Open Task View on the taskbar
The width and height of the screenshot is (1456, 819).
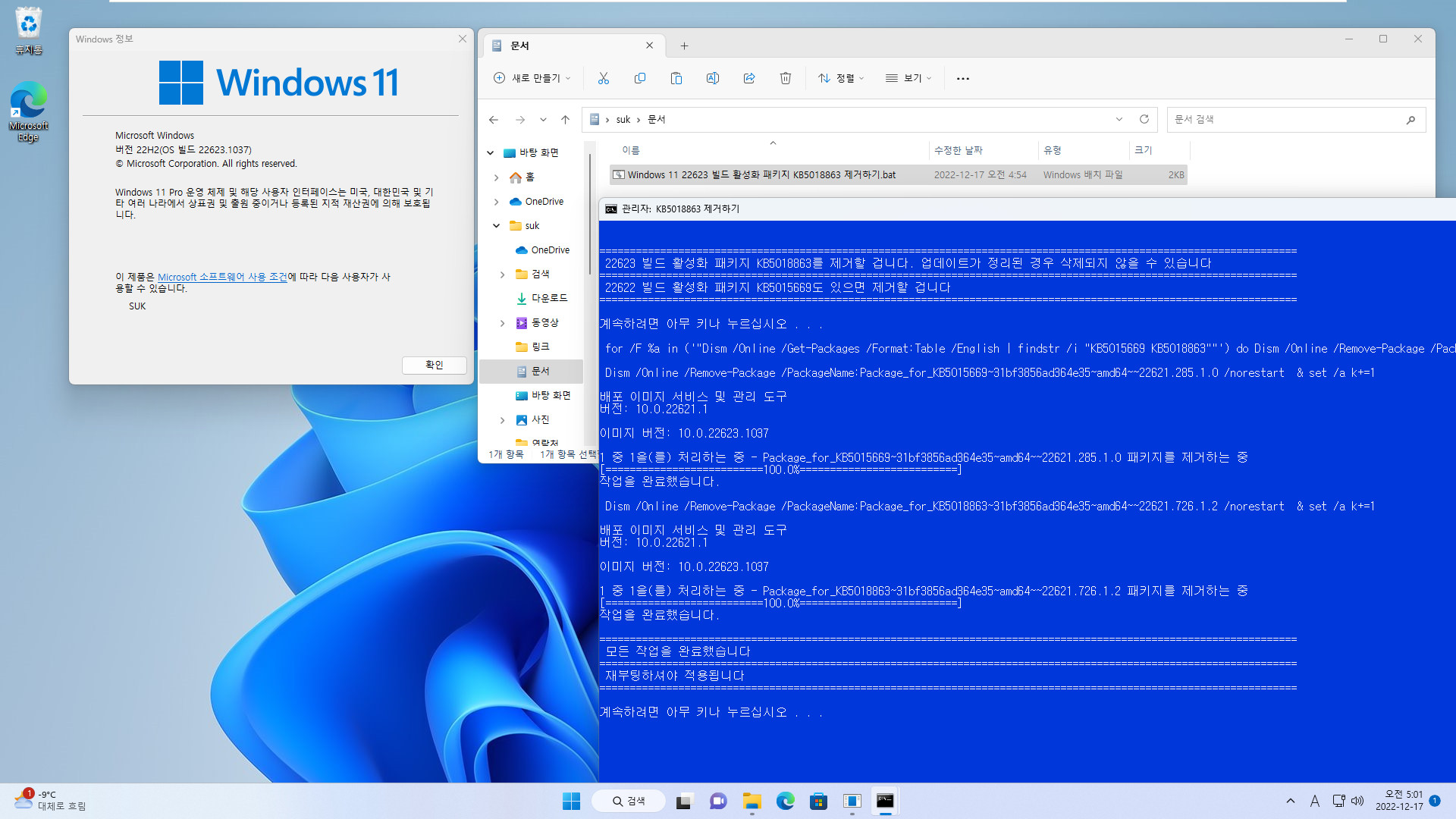click(684, 801)
